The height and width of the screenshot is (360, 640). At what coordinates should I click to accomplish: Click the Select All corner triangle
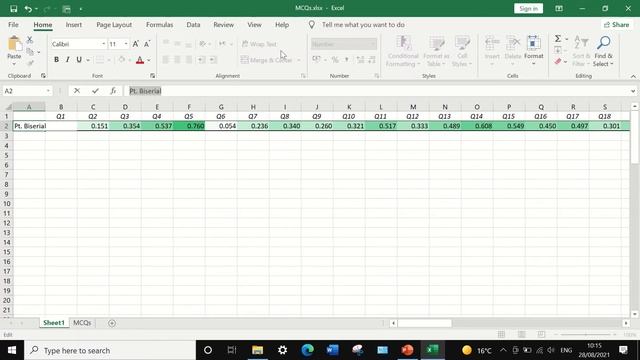click(x=8, y=107)
